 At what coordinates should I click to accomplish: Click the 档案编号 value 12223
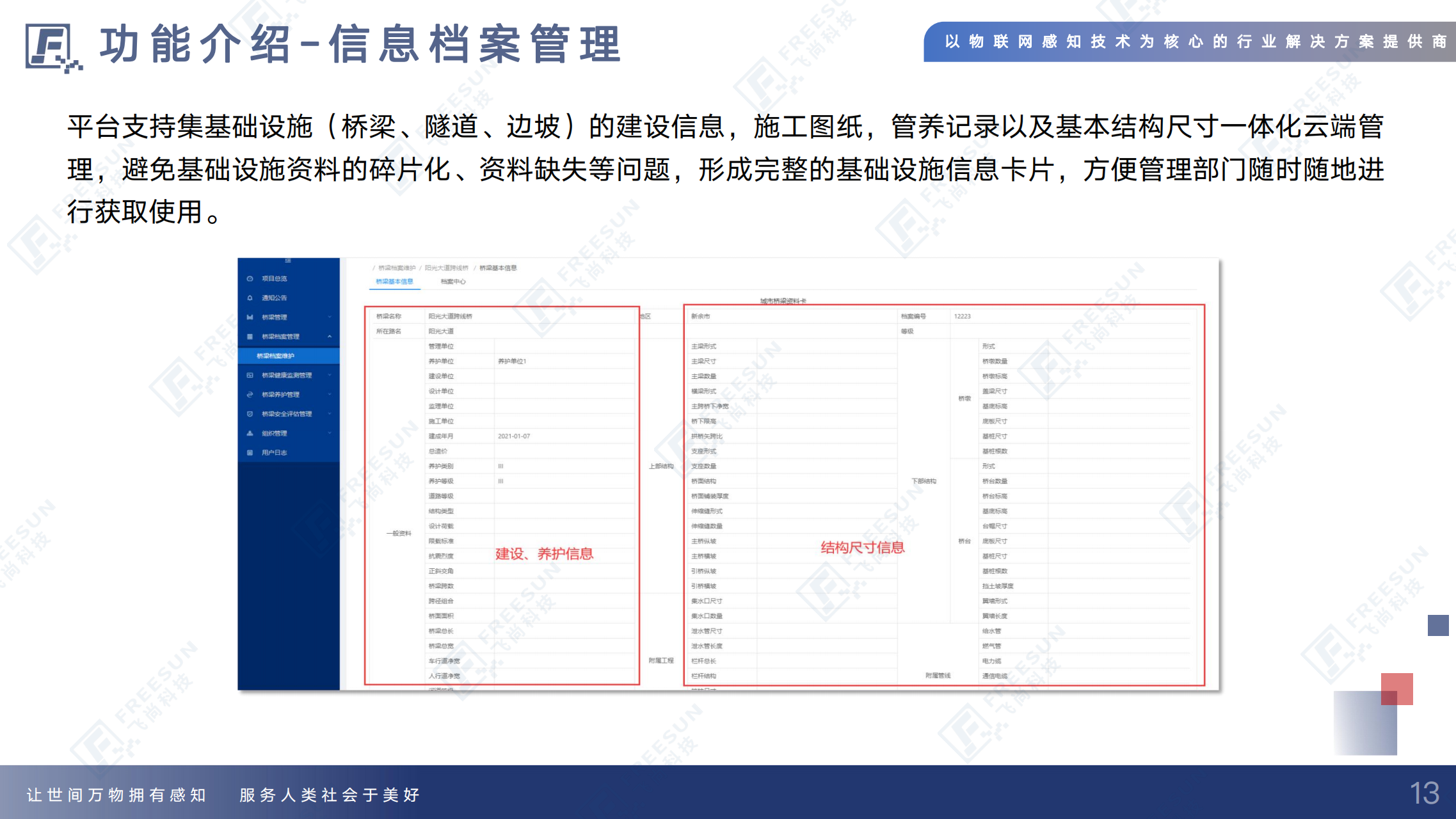tap(962, 317)
